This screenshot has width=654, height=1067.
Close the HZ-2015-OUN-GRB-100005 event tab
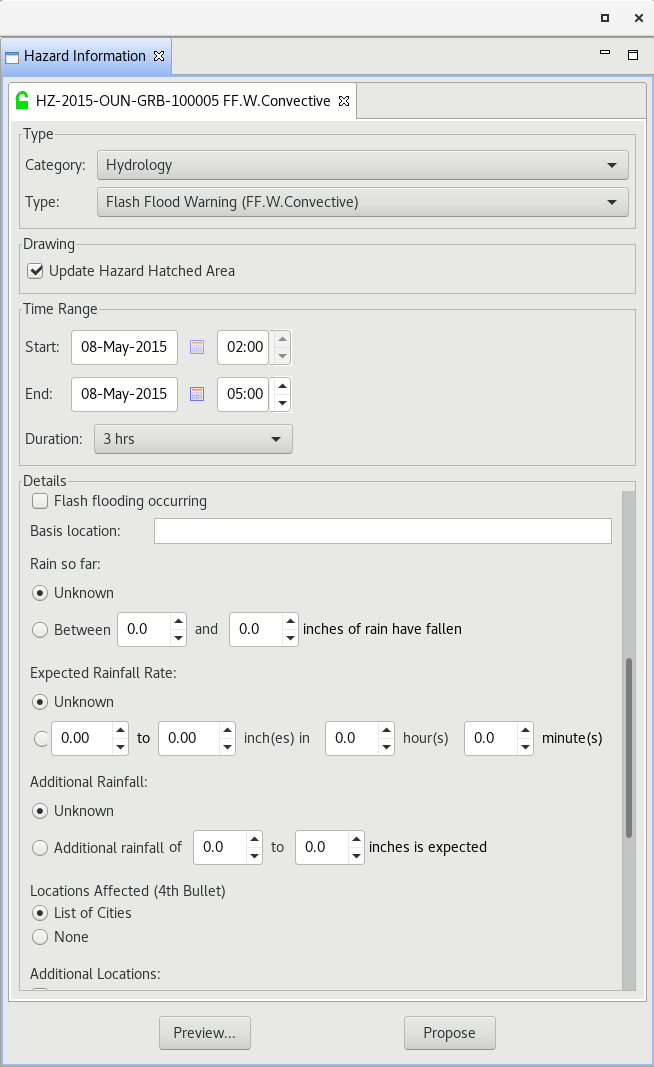344,101
